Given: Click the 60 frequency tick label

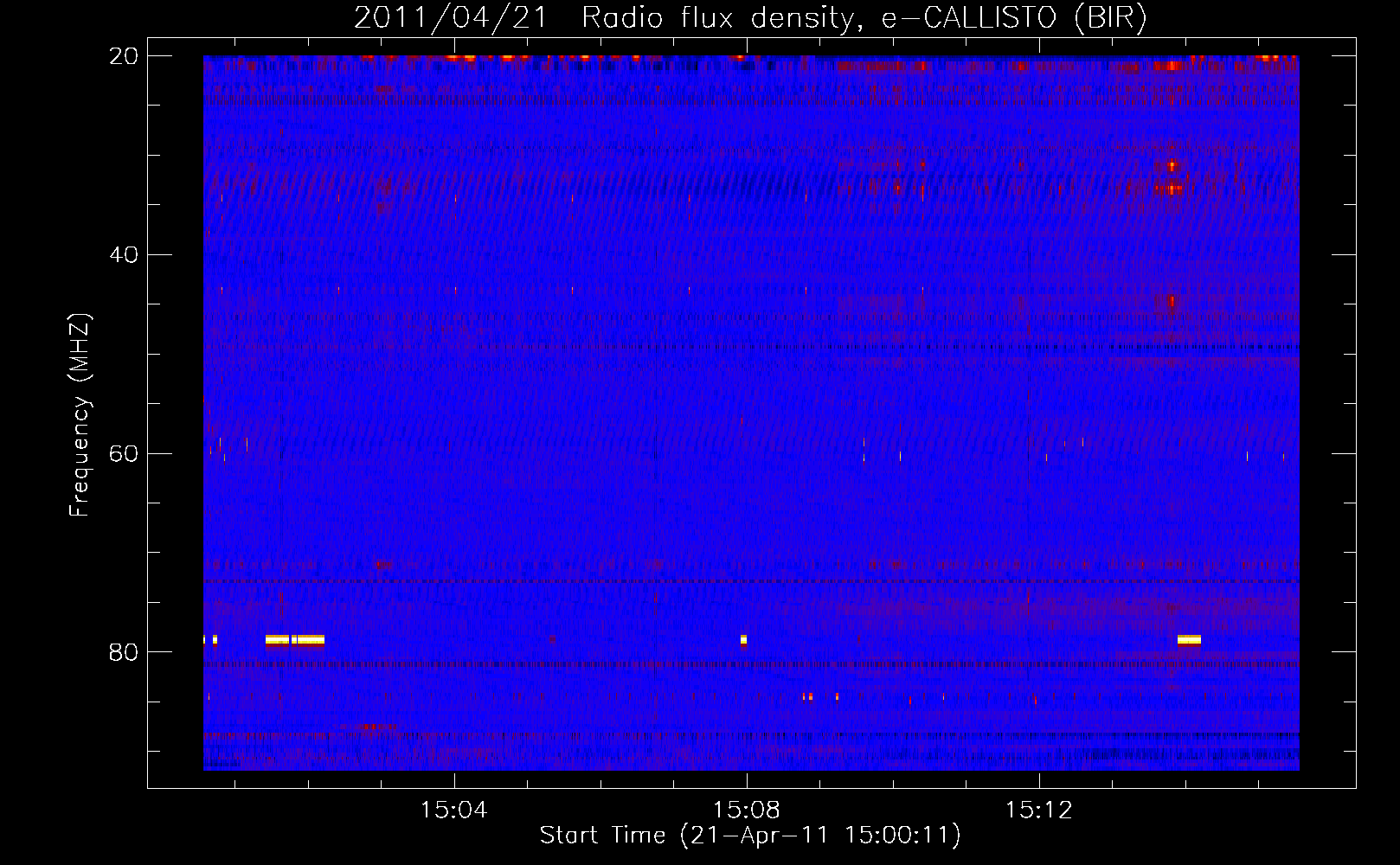Looking at the screenshot, I should pyautogui.click(x=123, y=453).
